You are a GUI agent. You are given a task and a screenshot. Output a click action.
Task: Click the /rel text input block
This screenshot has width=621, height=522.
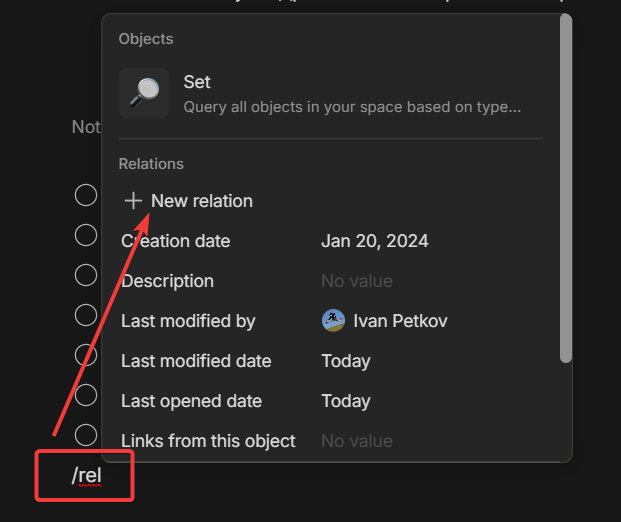(x=85, y=476)
